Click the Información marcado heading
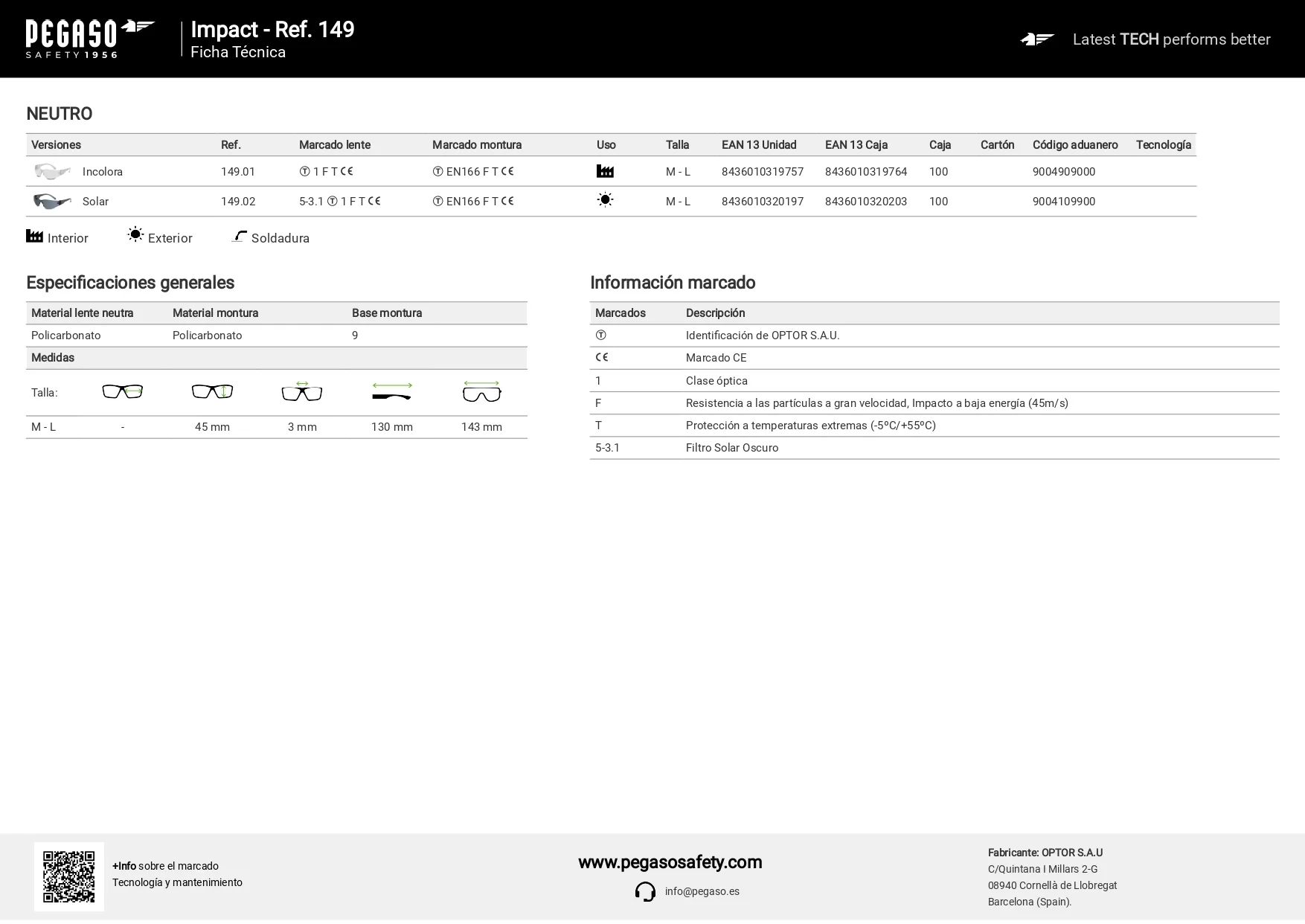 pyautogui.click(x=673, y=283)
